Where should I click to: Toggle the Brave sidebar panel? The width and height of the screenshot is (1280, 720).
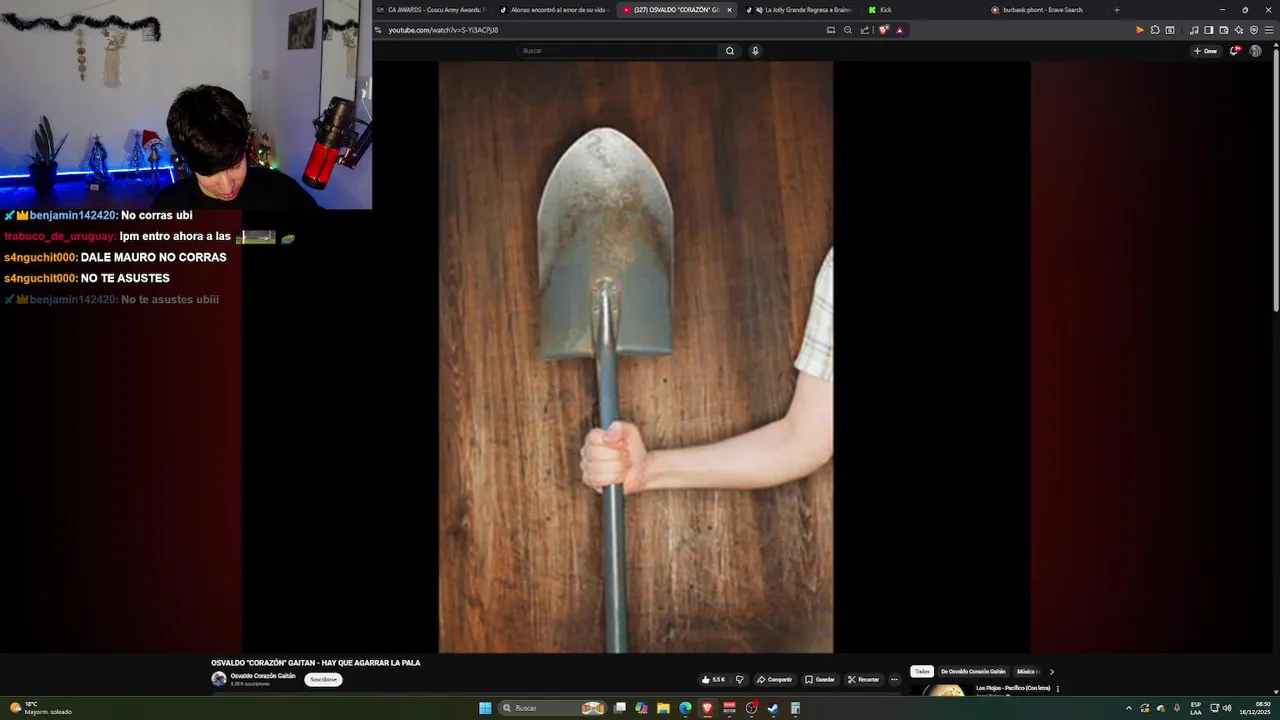tap(1209, 30)
